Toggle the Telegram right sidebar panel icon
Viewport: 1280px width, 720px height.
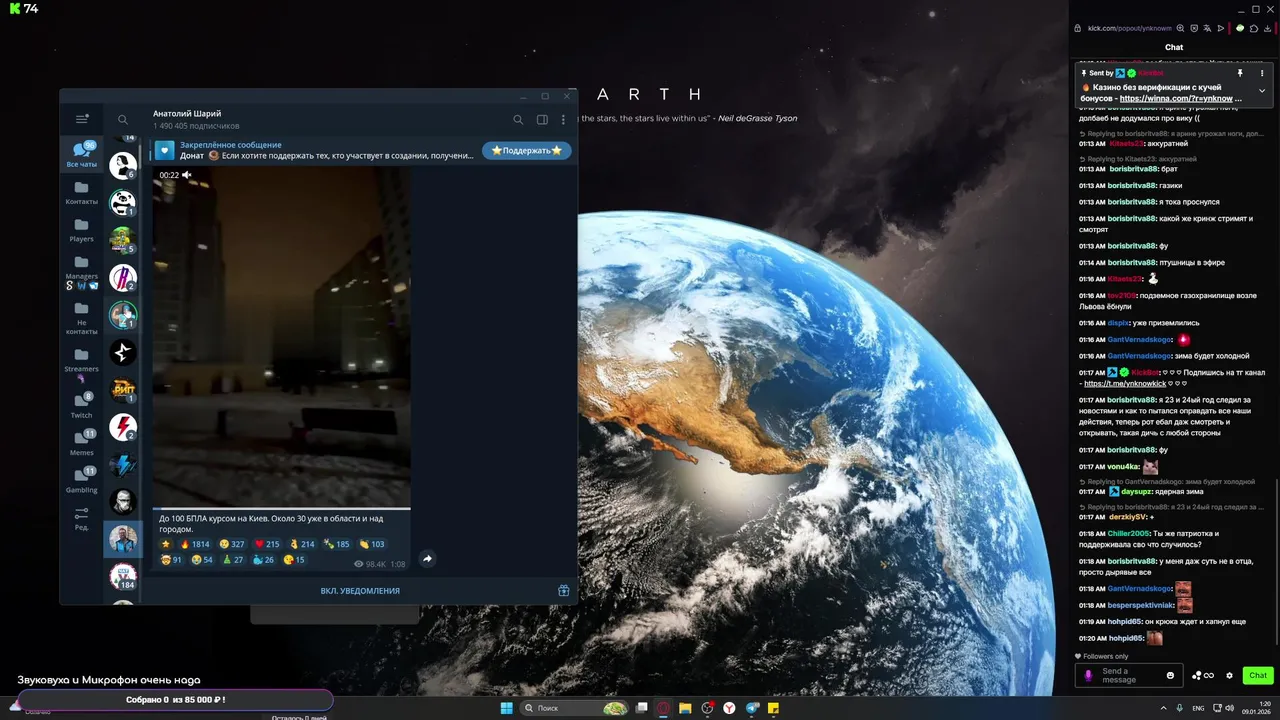[542, 120]
